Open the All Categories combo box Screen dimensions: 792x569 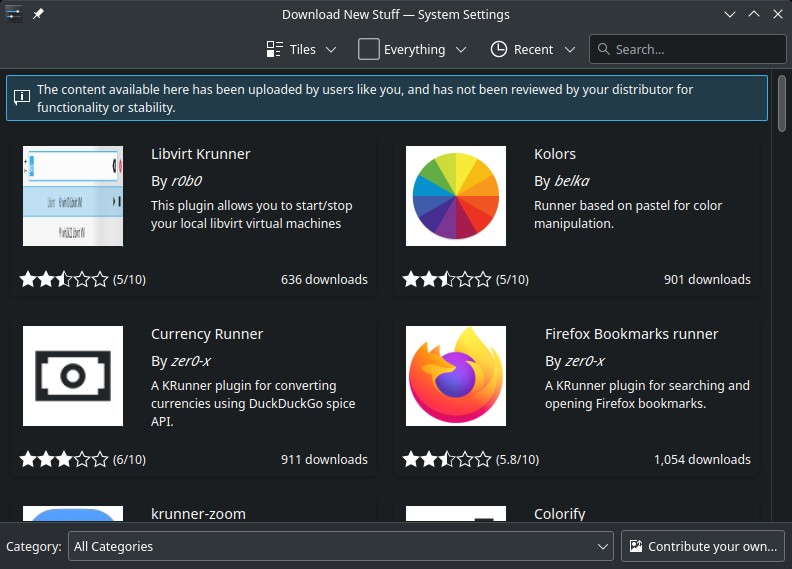coord(340,546)
